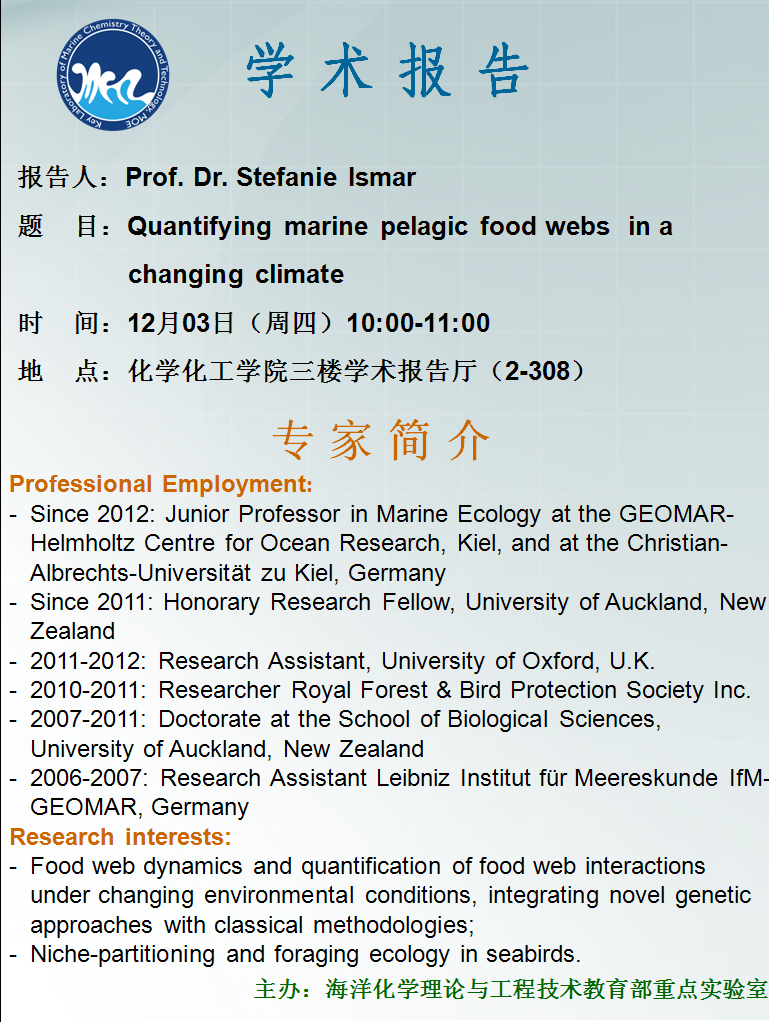This screenshot has width=769, height=1022.
Task: Click the 'Since 2012: Junior Professor' entry
Action: [382, 514]
